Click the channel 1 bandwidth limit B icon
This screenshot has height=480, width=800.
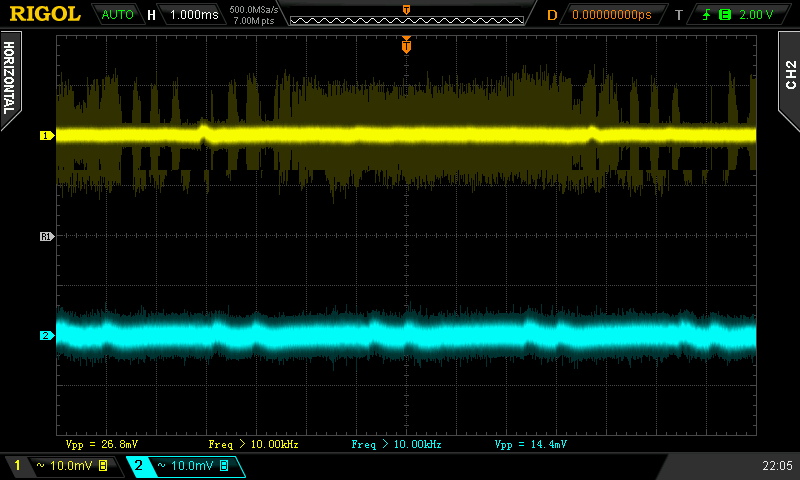(103, 465)
